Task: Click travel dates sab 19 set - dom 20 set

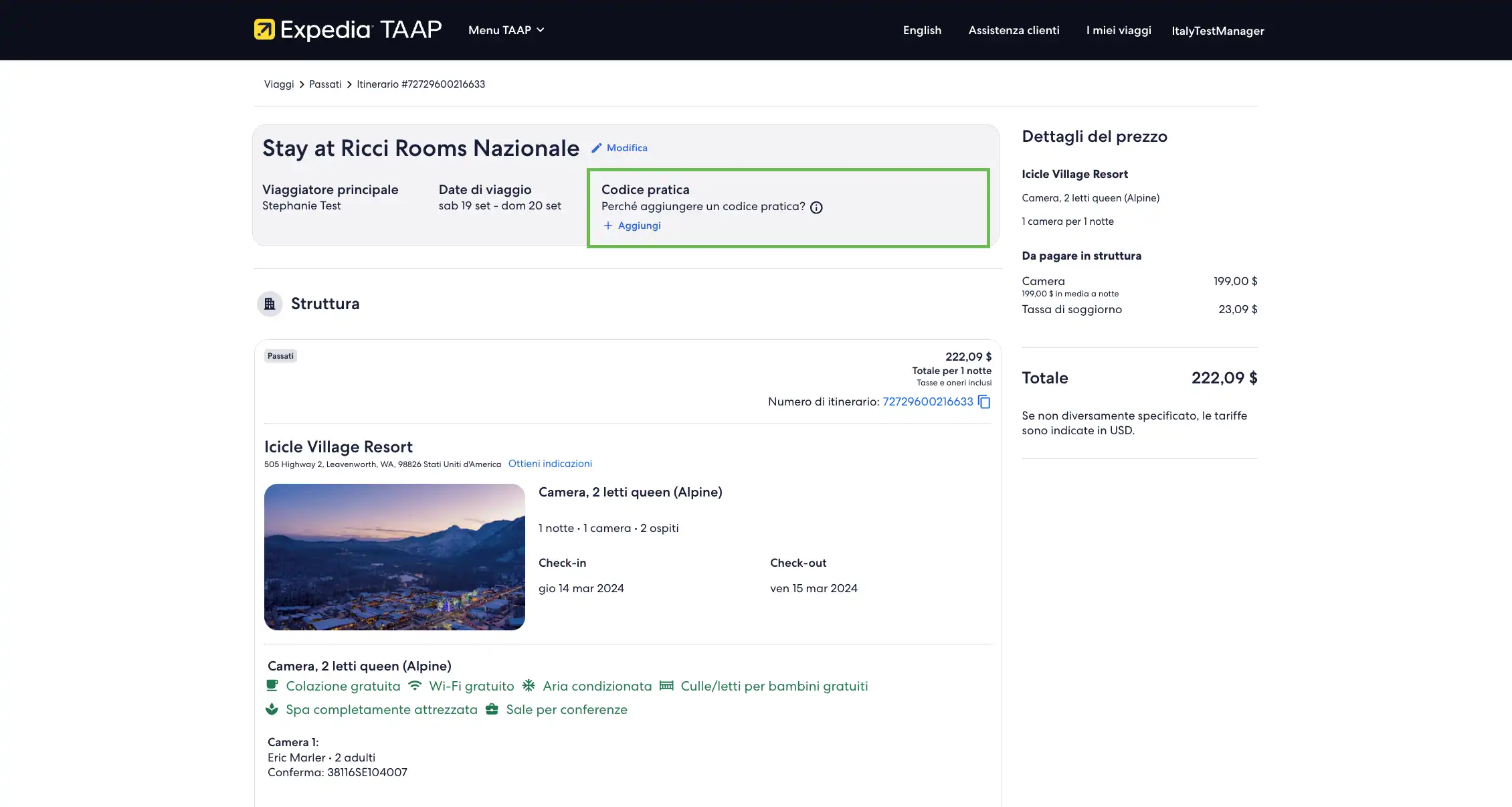Action: (500, 206)
